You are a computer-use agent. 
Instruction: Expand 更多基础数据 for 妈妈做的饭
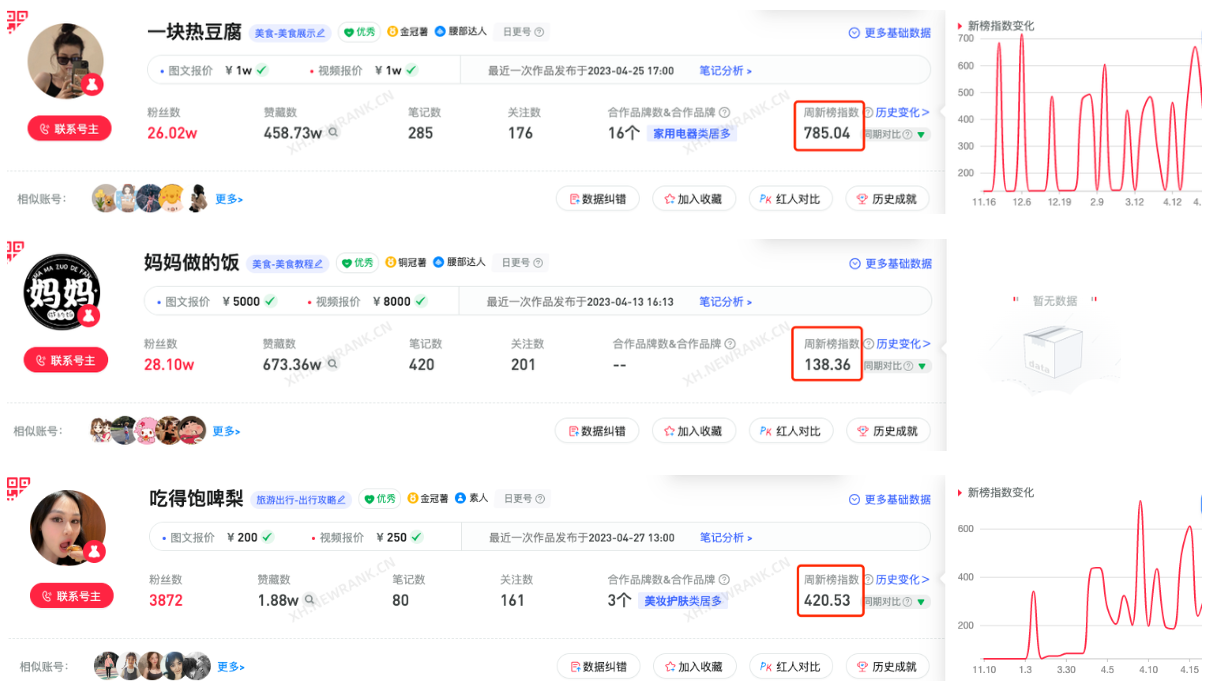[x=890, y=264]
